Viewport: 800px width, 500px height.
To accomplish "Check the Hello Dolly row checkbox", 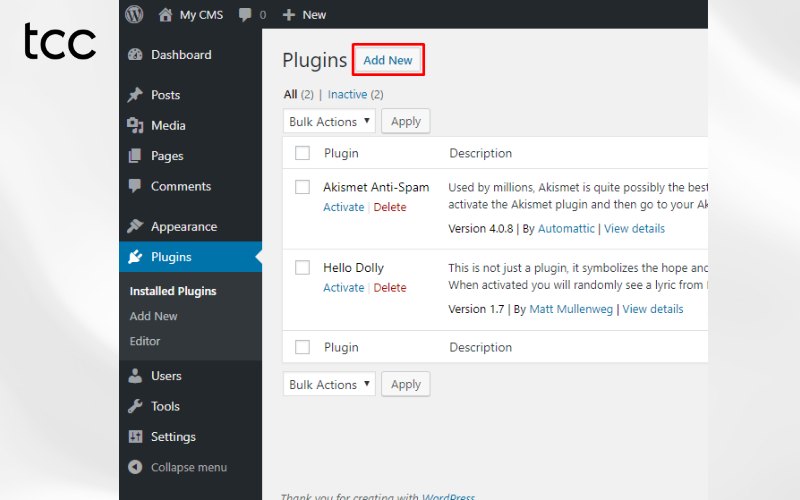I will pyautogui.click(x=303, y=267).
